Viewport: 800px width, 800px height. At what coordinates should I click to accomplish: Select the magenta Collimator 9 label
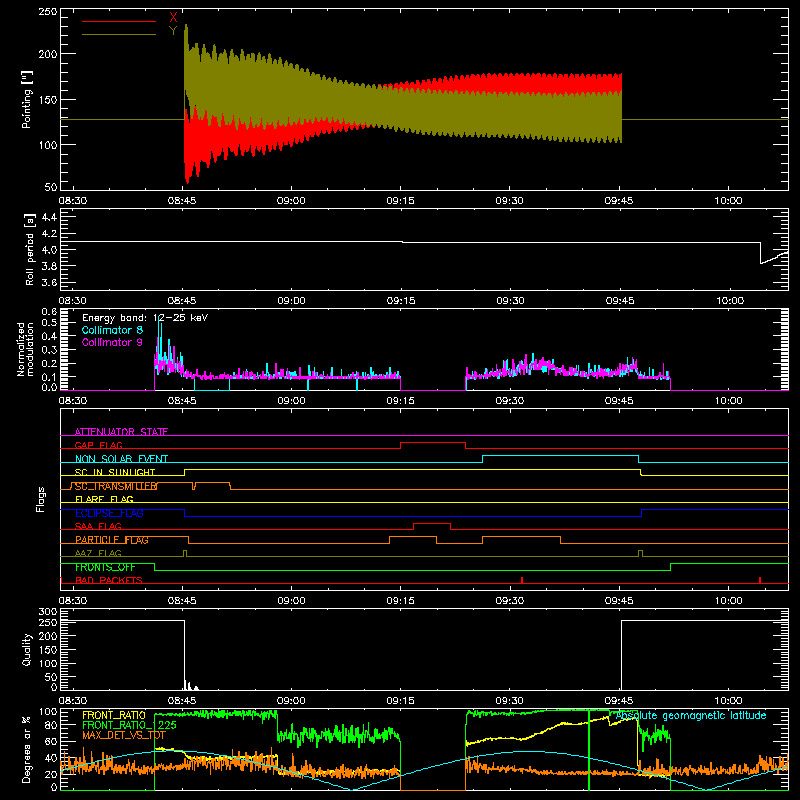(112, 342)
